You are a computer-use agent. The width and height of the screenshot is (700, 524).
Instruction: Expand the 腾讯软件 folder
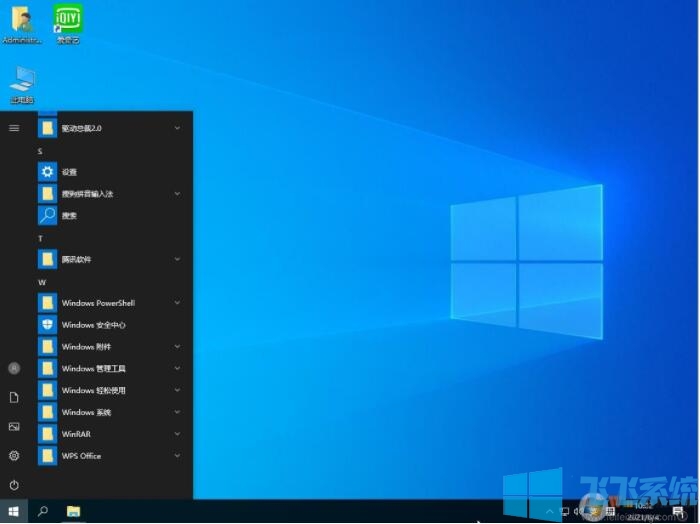click(110, 259)
